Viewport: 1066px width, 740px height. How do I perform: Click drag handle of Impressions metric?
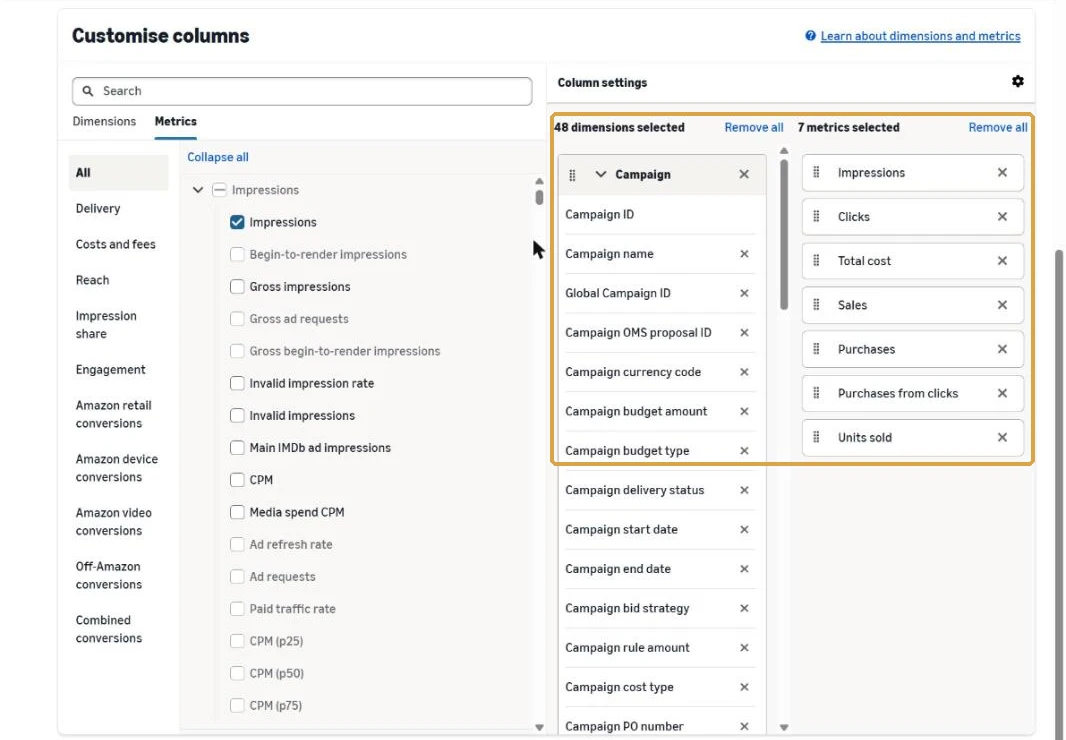coord(816,172)
